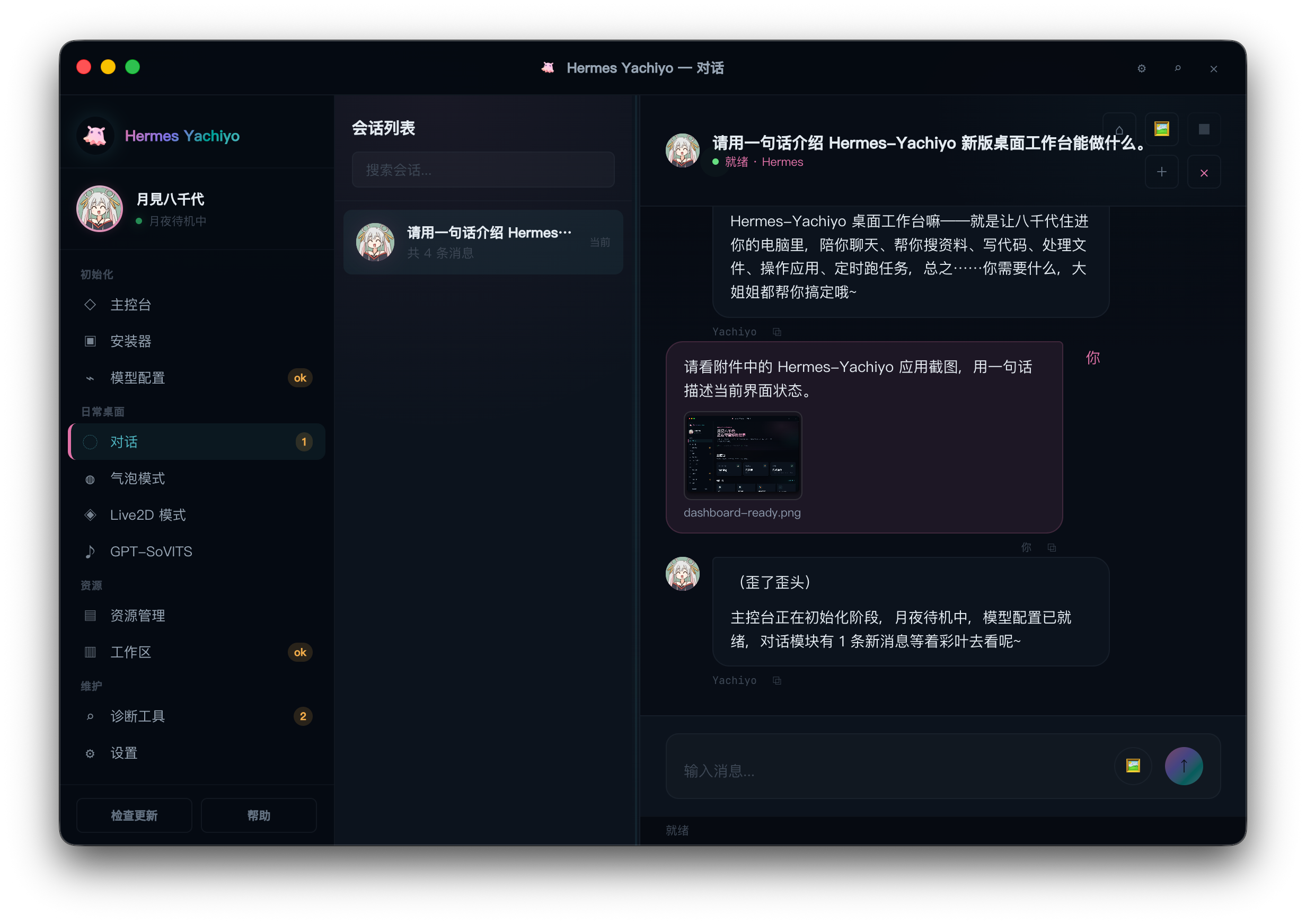Click the picture icon in chat header toolbar
Viewport: 1306px width, 924px height.
[1161, 129]
